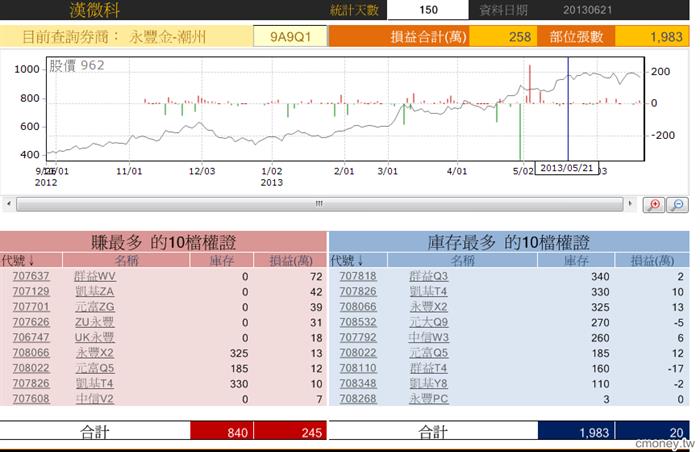Image resolution: width=700 pixels, height=452 pixels.
Task: Click the 永豐金-潮州 broker name
Action: click(168, 37)
